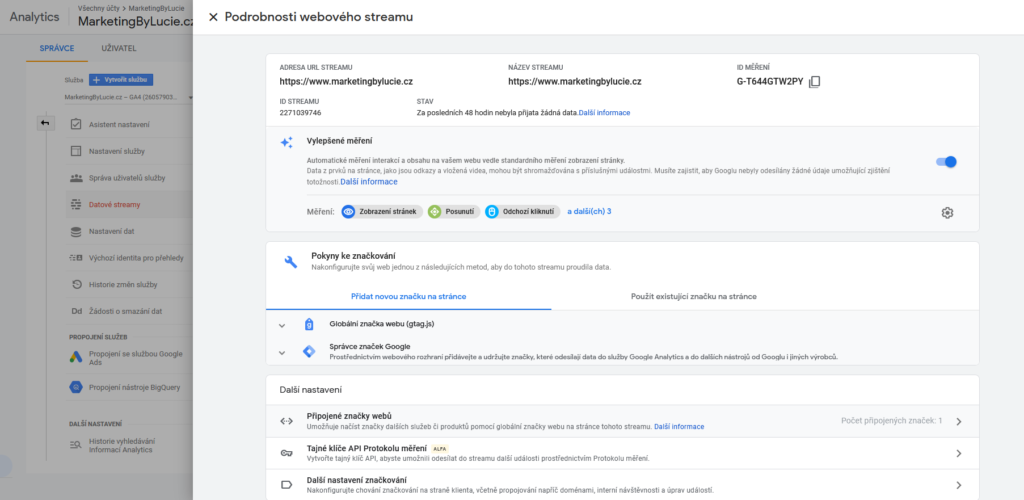Click the Datové streamy icon
The image size is (1024, 500).
pos(76,204)
